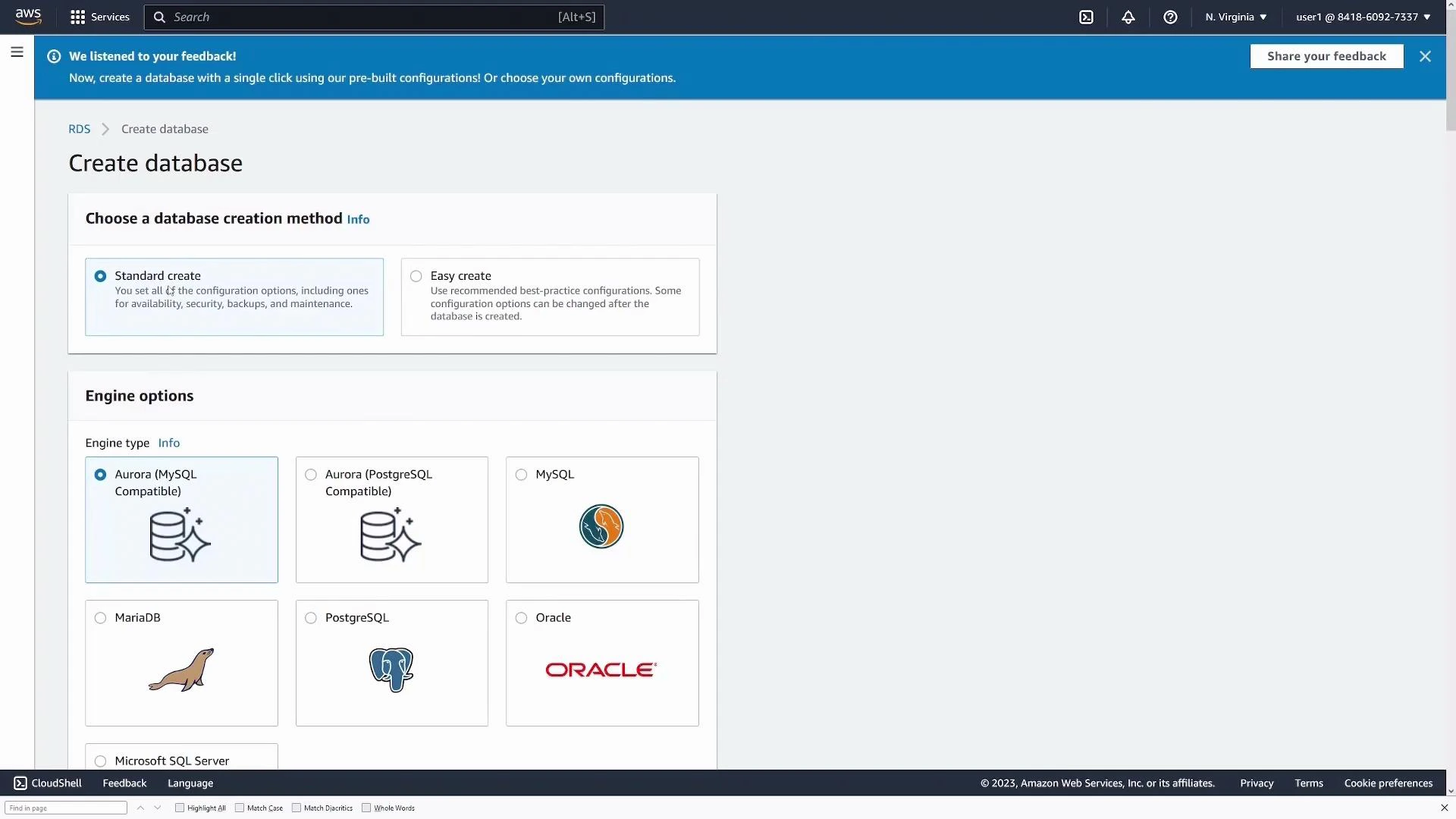1456x819 pixels.
Task: Click the AWS logo in the top left
Action: [x=28, y=16]
